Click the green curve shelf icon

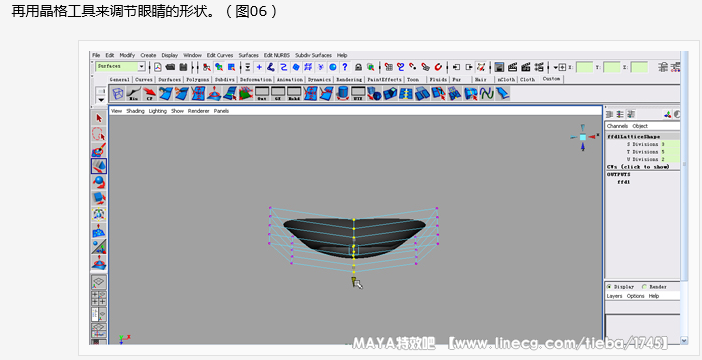(486, 94)
